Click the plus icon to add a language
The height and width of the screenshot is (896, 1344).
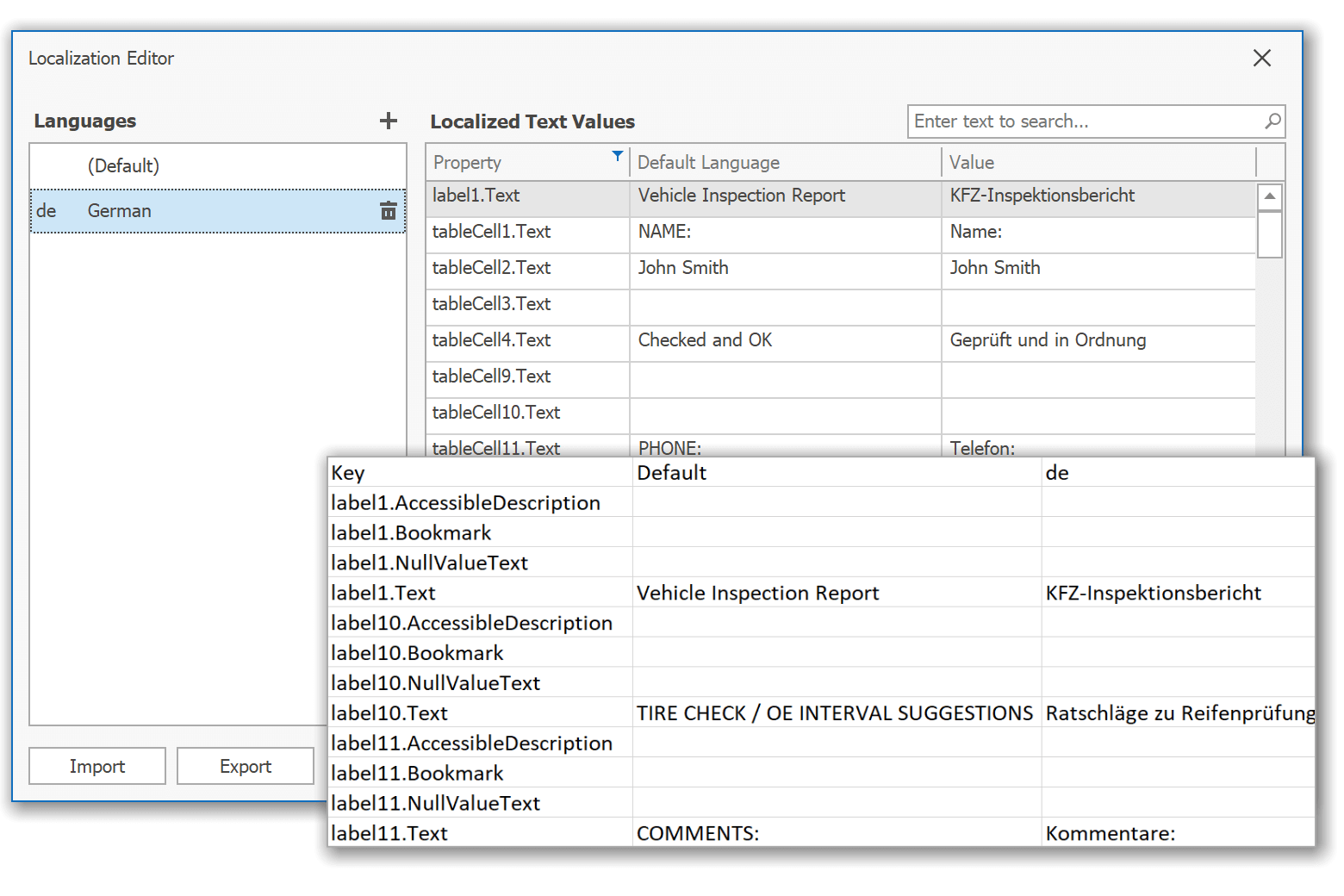tap(389, 121)
